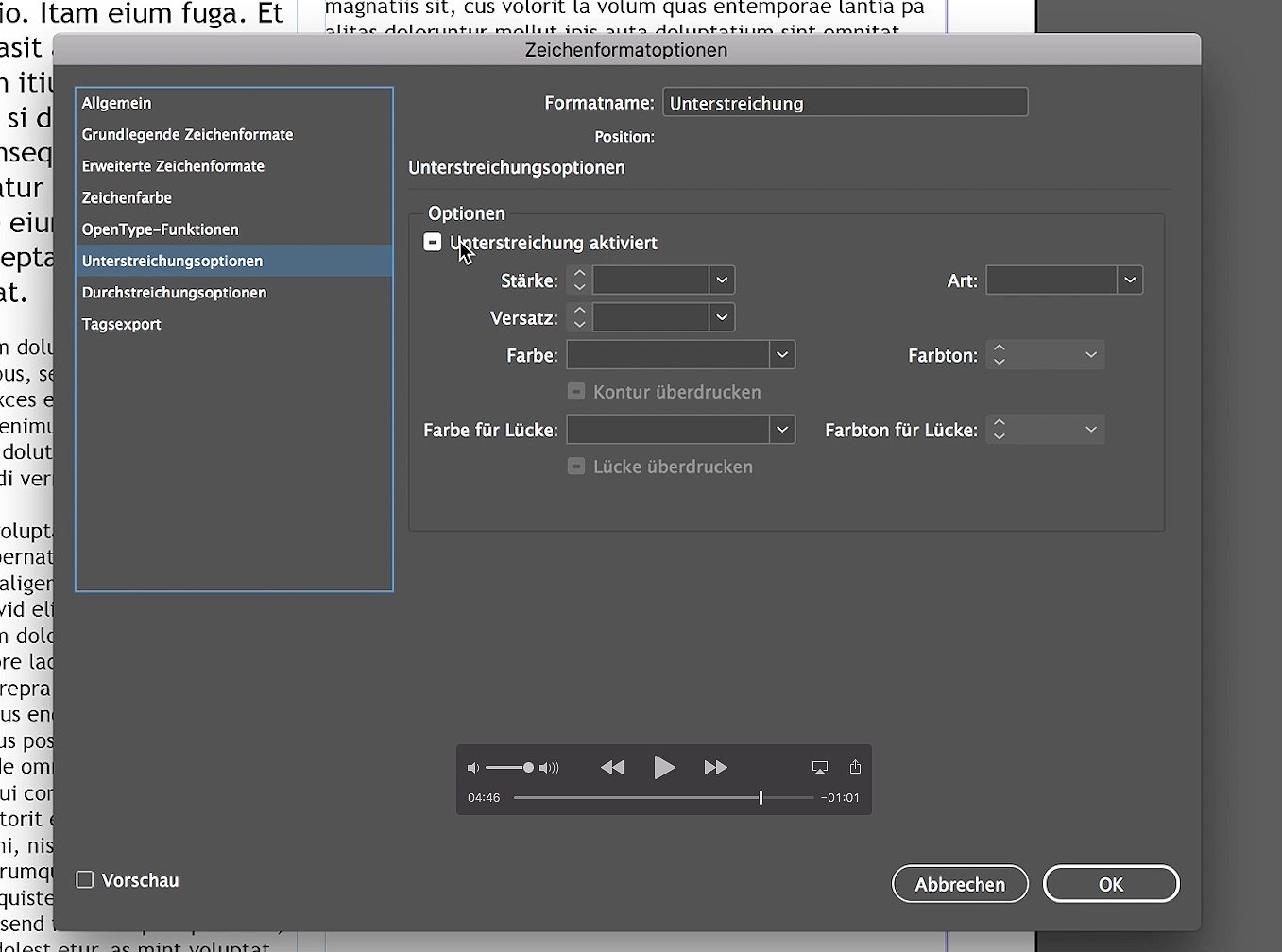Image resolution: width=1282 pixels, height=952 pixels.
Task: Open the Stärke dropdown
Action: 721,280
